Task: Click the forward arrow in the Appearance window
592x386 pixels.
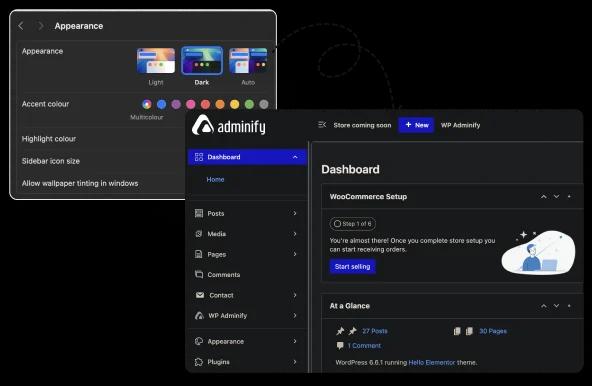Action: (x=40, y=26)
